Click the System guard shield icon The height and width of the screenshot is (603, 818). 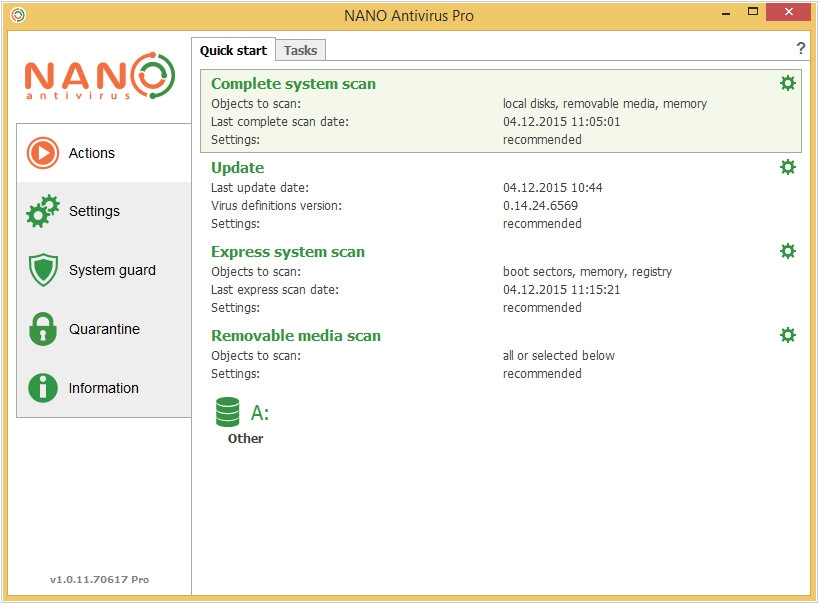[x=43, y=270]
